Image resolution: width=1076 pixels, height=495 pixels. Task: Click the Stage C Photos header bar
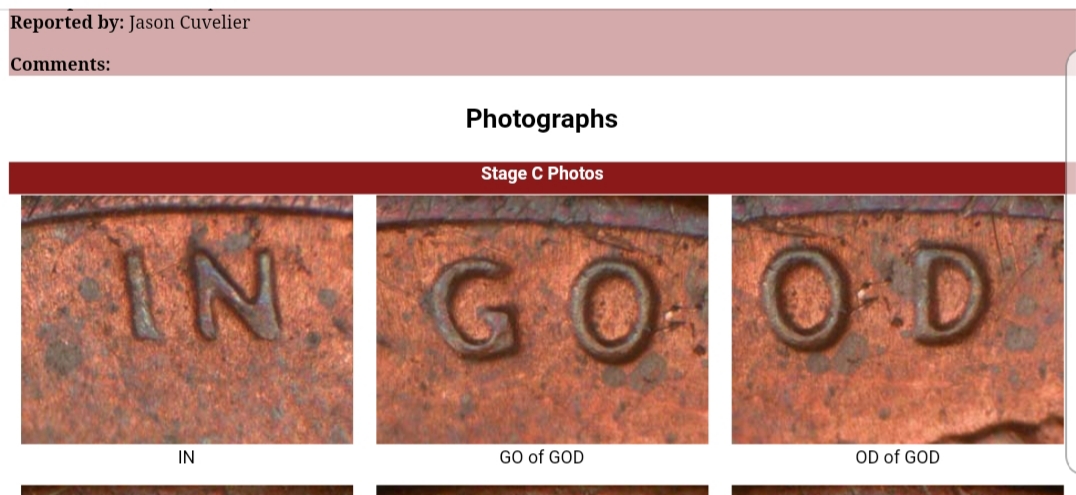pos(542,177)
